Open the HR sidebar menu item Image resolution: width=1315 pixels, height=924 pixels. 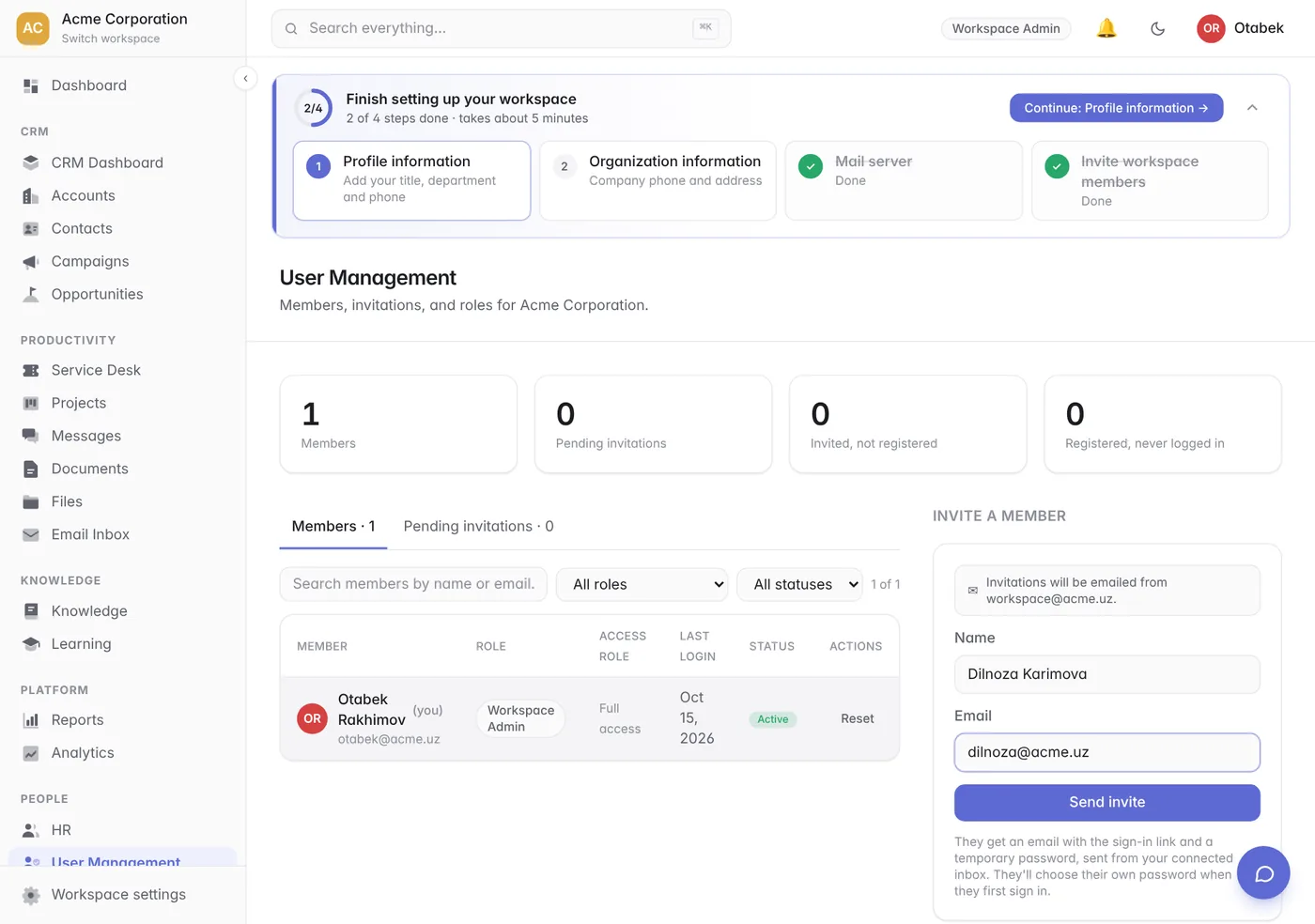[122, 830]
